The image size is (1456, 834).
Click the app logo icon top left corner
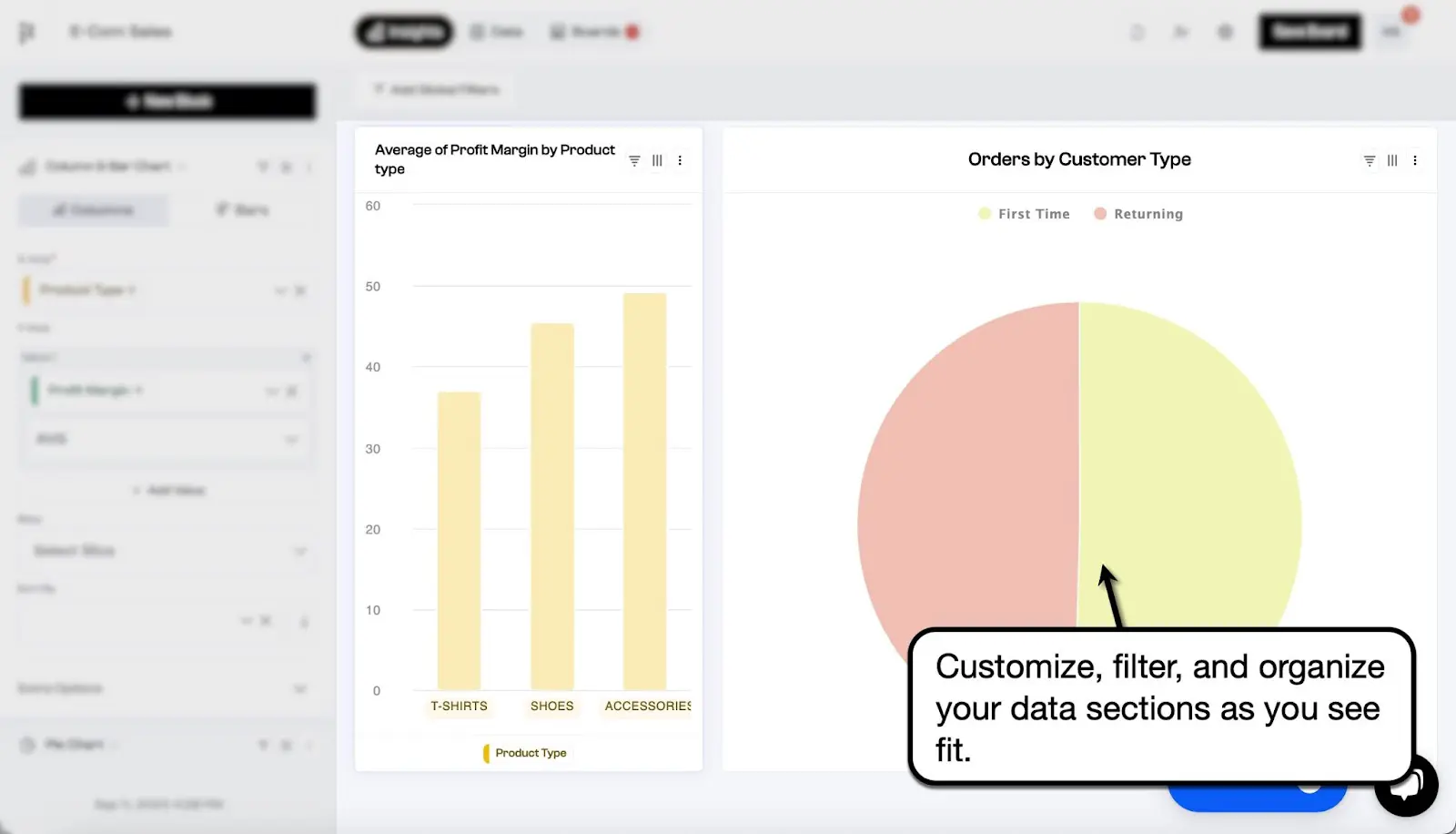click(x=27, y=31)
